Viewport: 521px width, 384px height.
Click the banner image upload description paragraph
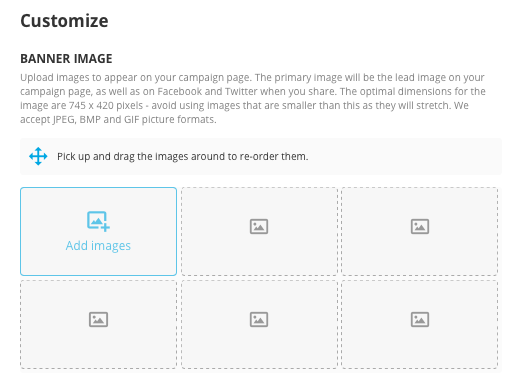[253, 98]
